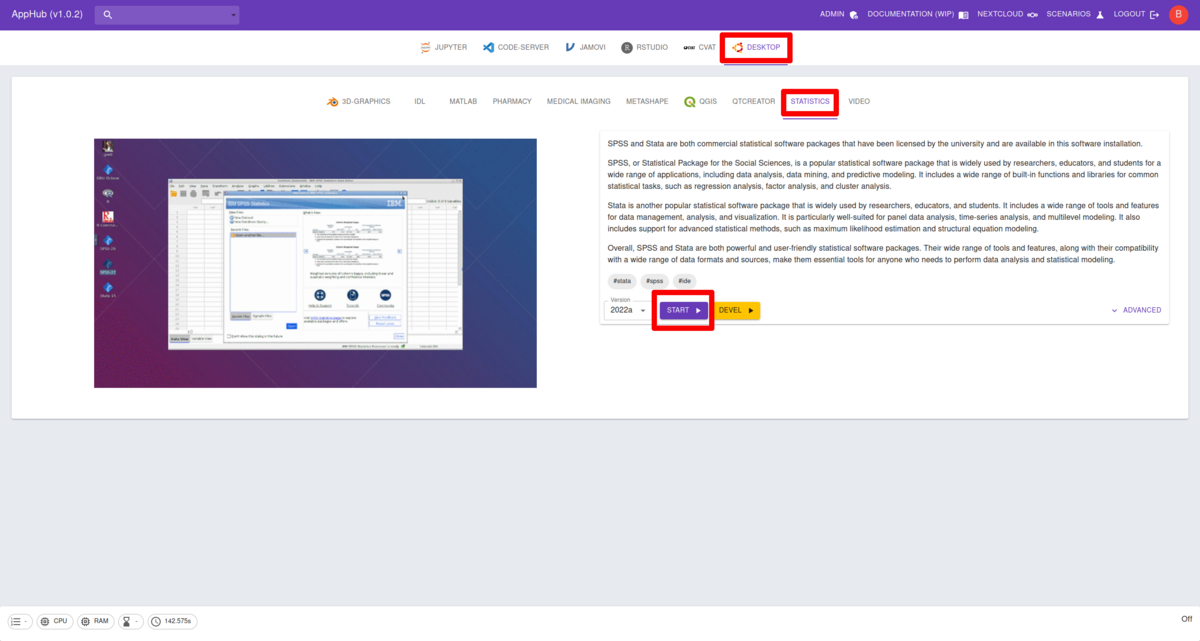The height and width of the screenshot is (641, 1200).
Task: Open the Jupyter app tab
Action: tap(443, 47)
